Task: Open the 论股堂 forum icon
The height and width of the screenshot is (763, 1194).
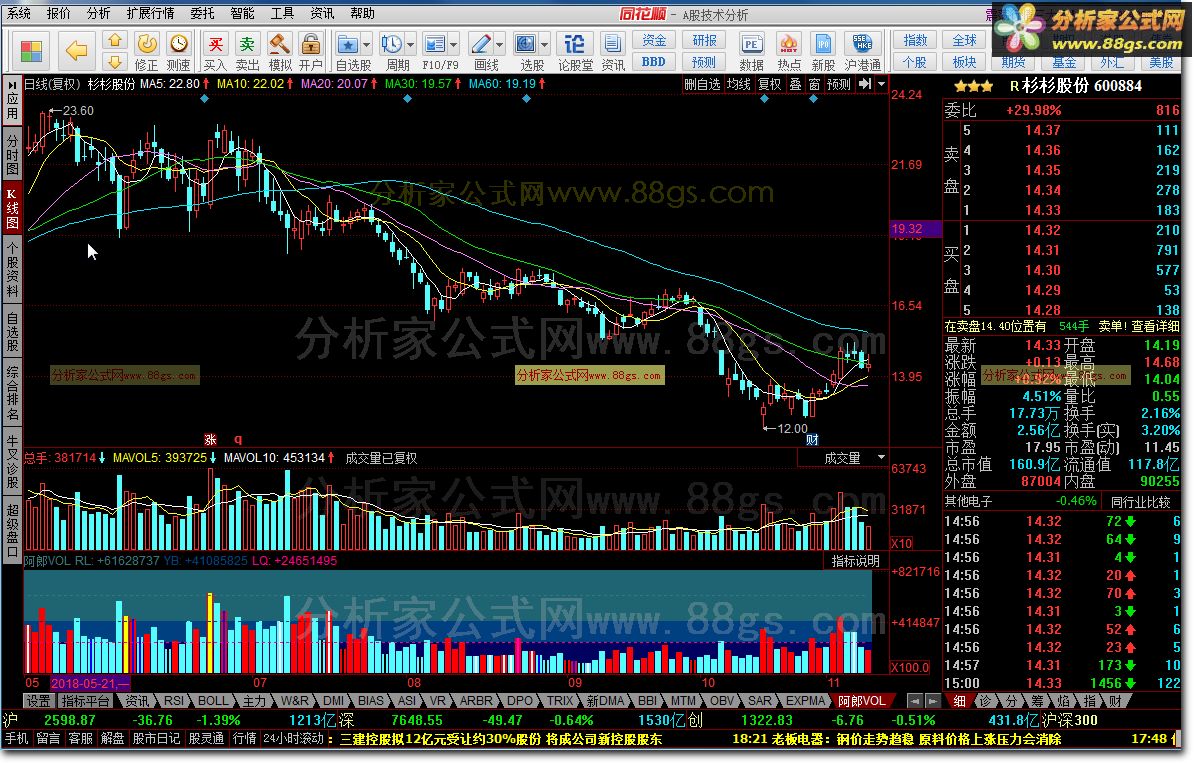Action: tap(575, 44)
